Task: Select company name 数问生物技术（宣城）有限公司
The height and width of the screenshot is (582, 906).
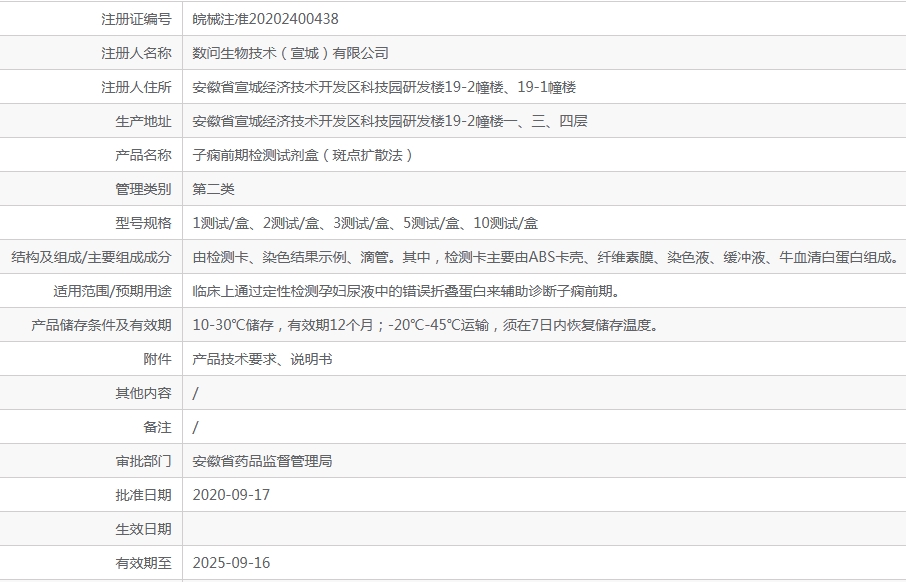Action: (290, 53)
